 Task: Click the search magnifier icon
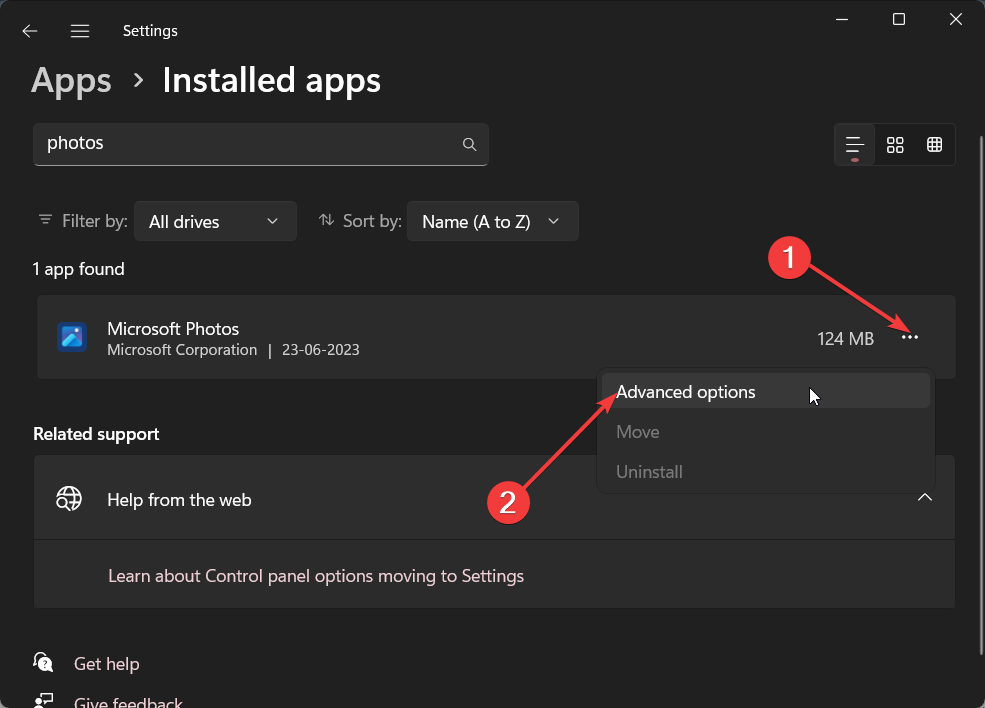[x=469, y=144]
